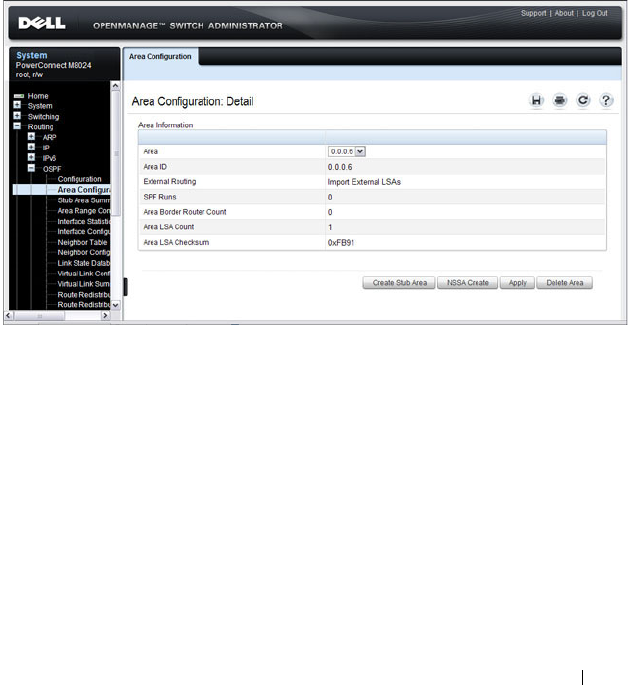Click the navigation pane collapse handle
This screenshot has height=685, width=641.
(125, 287)
